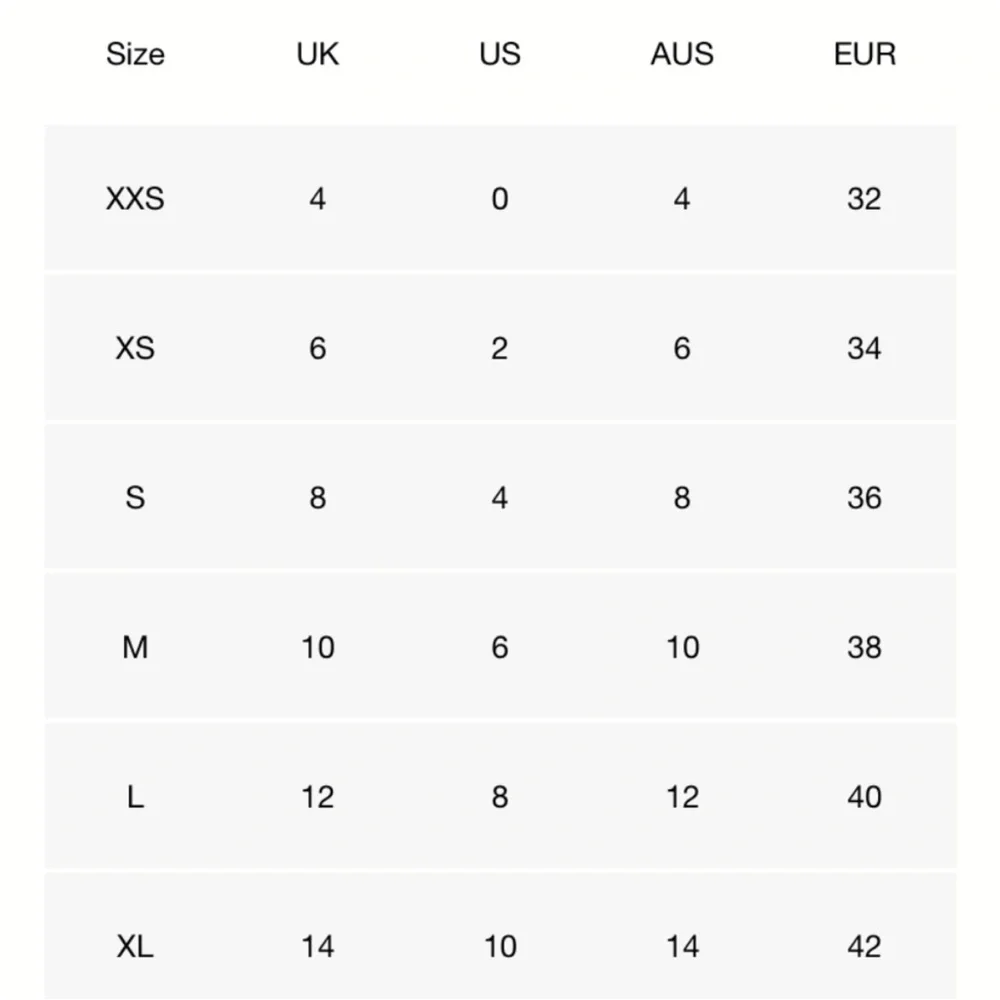The height and width of the screenshot is (1000, 1000).
Task: Click the XS size row label
Action: coord(135,348)
